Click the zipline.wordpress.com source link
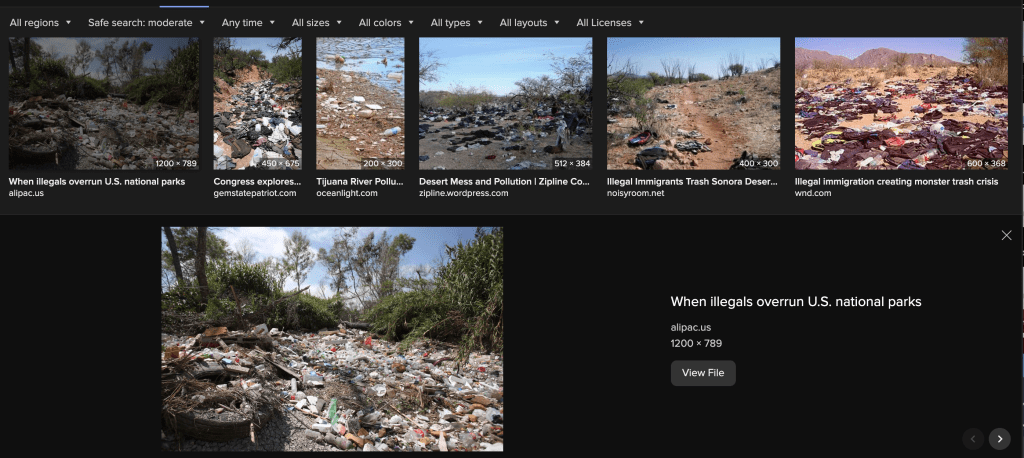1024x458 pixels. coord(466,193)
